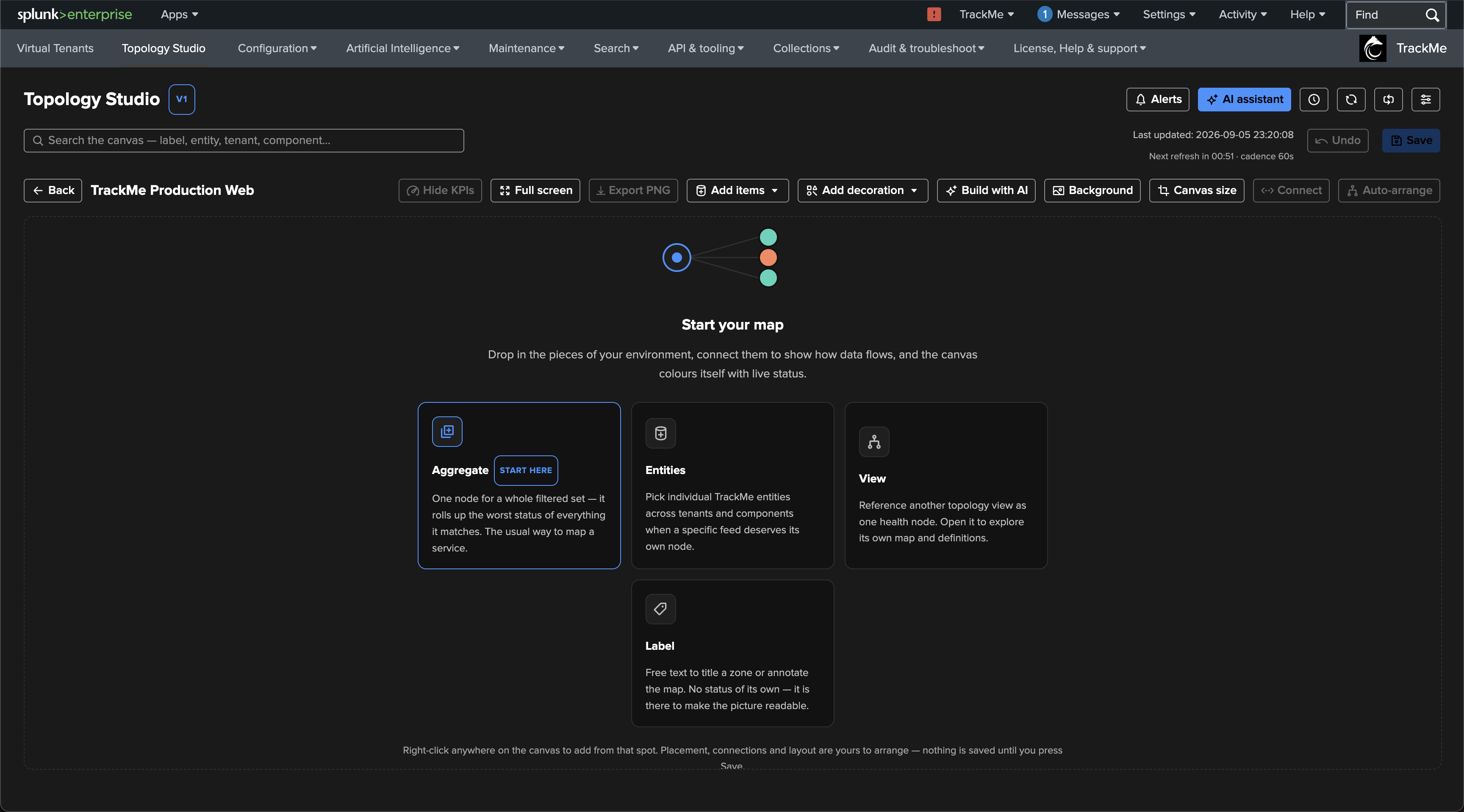Image resolution: width=1464 pixels, height=812 pixels.
Task: Click the Entities card database icon
Action: point(660,434)
